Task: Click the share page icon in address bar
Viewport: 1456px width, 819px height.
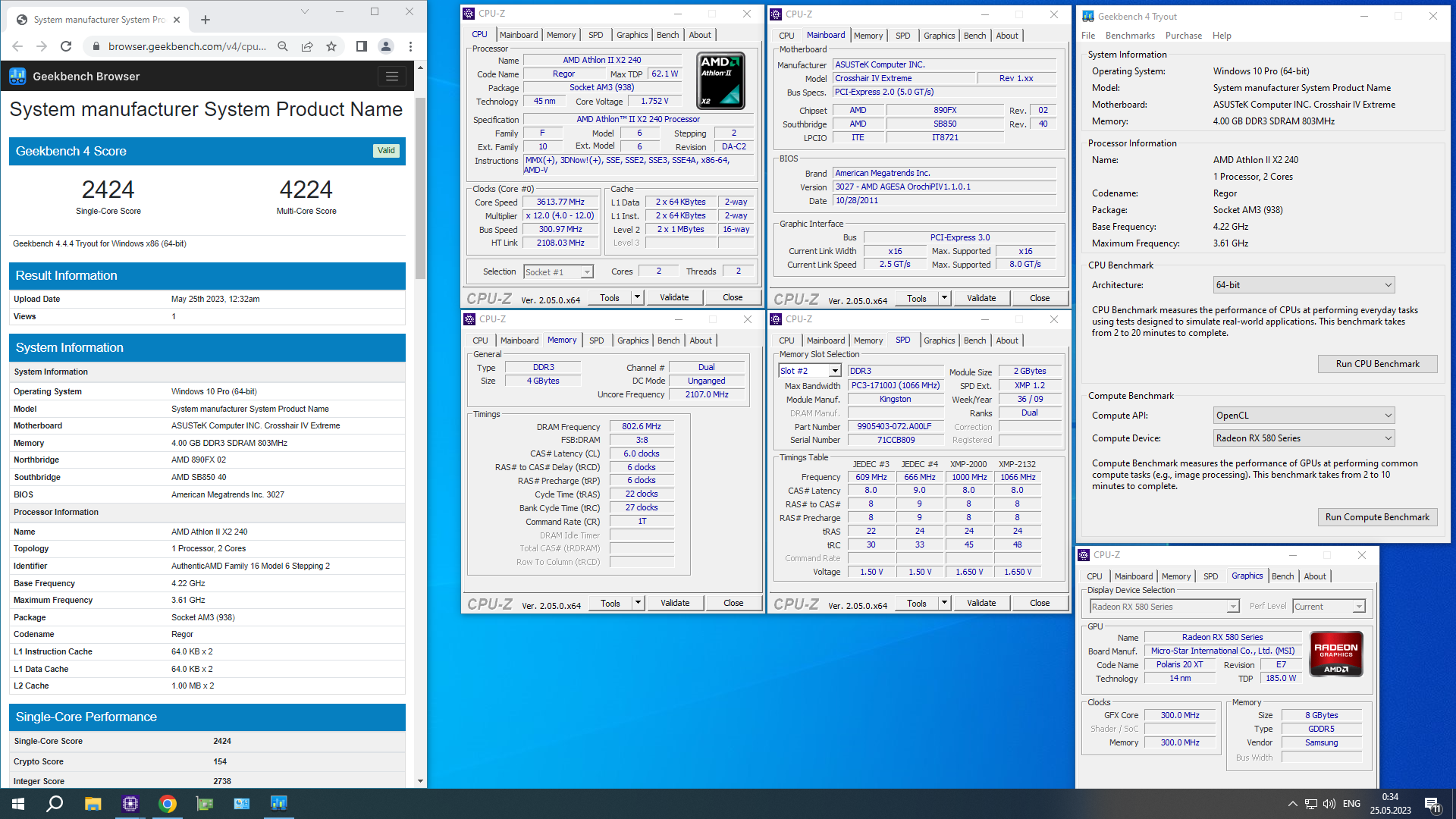Action: 307,46
